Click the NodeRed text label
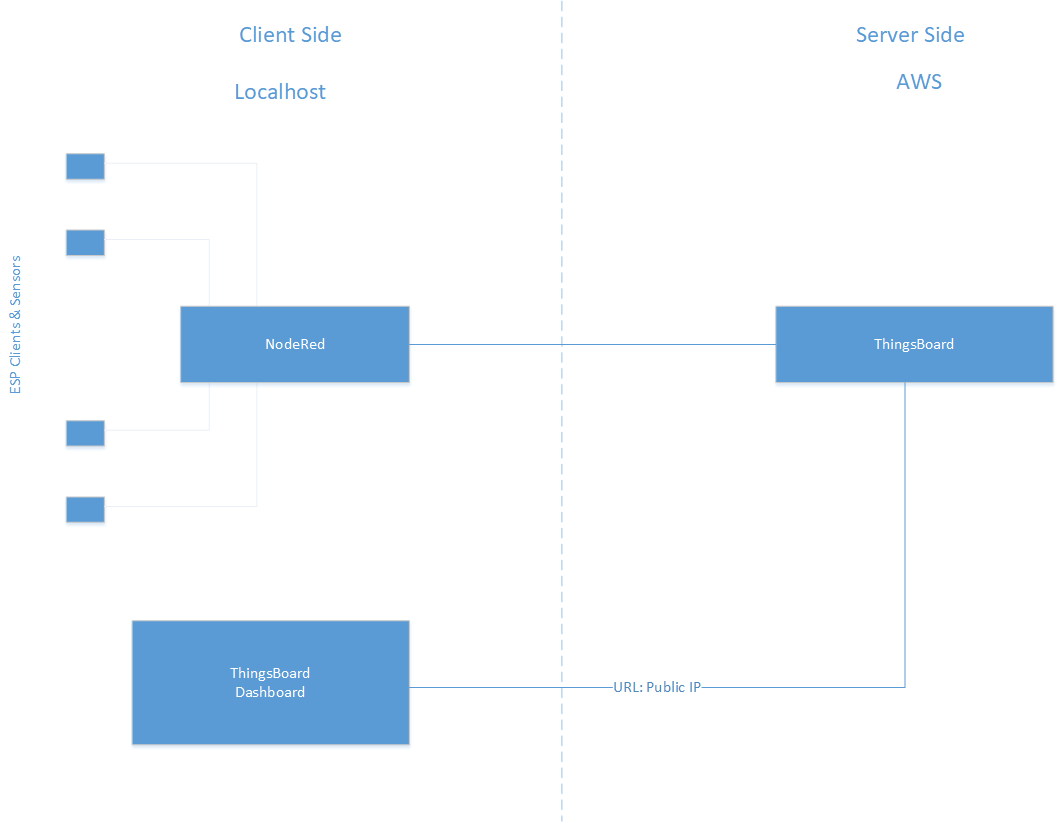Image resolution: width=1059 pixels, height=822 pixels. 295,344
